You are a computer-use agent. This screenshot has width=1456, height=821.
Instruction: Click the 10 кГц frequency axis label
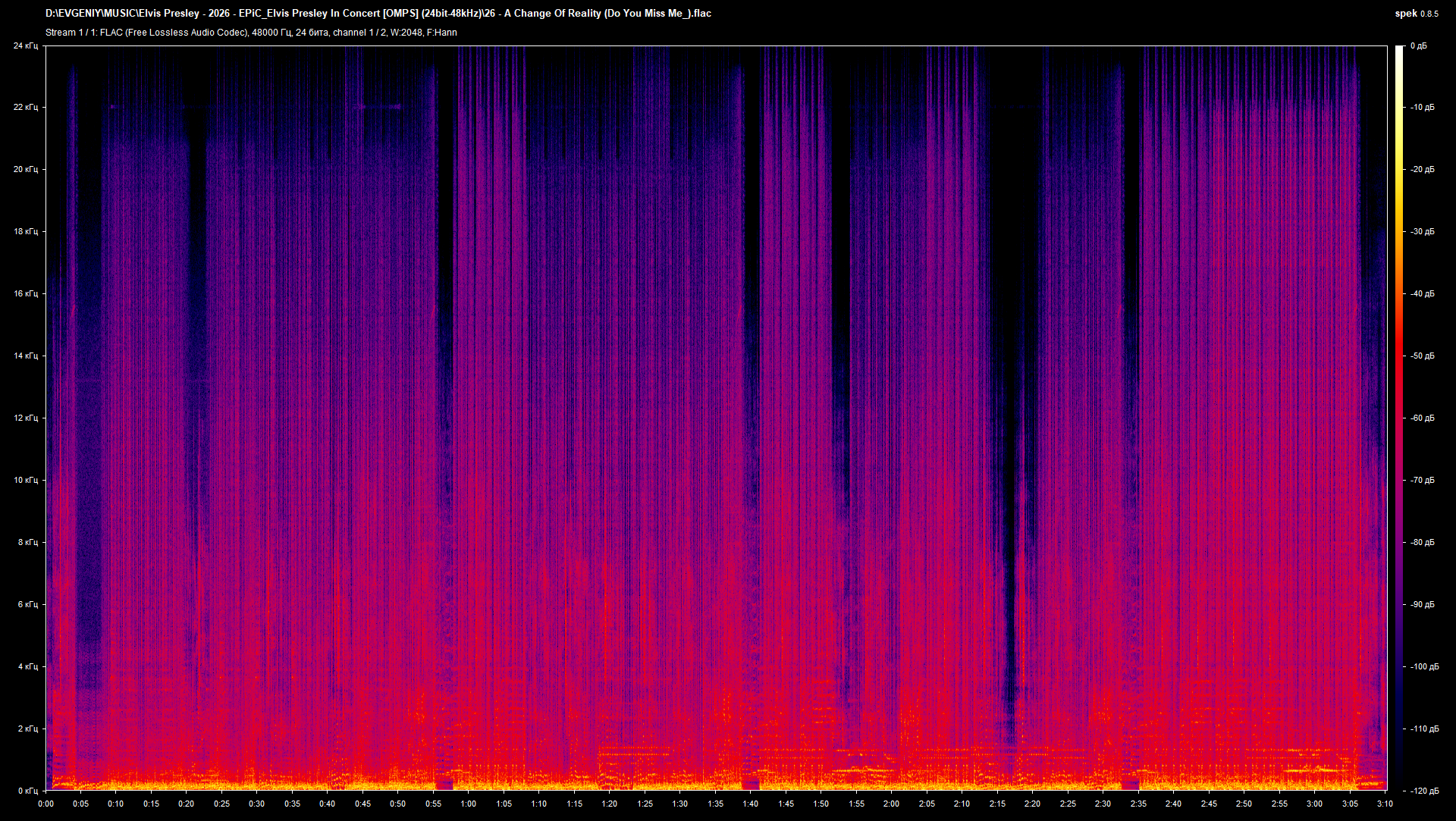pos(26,481)
